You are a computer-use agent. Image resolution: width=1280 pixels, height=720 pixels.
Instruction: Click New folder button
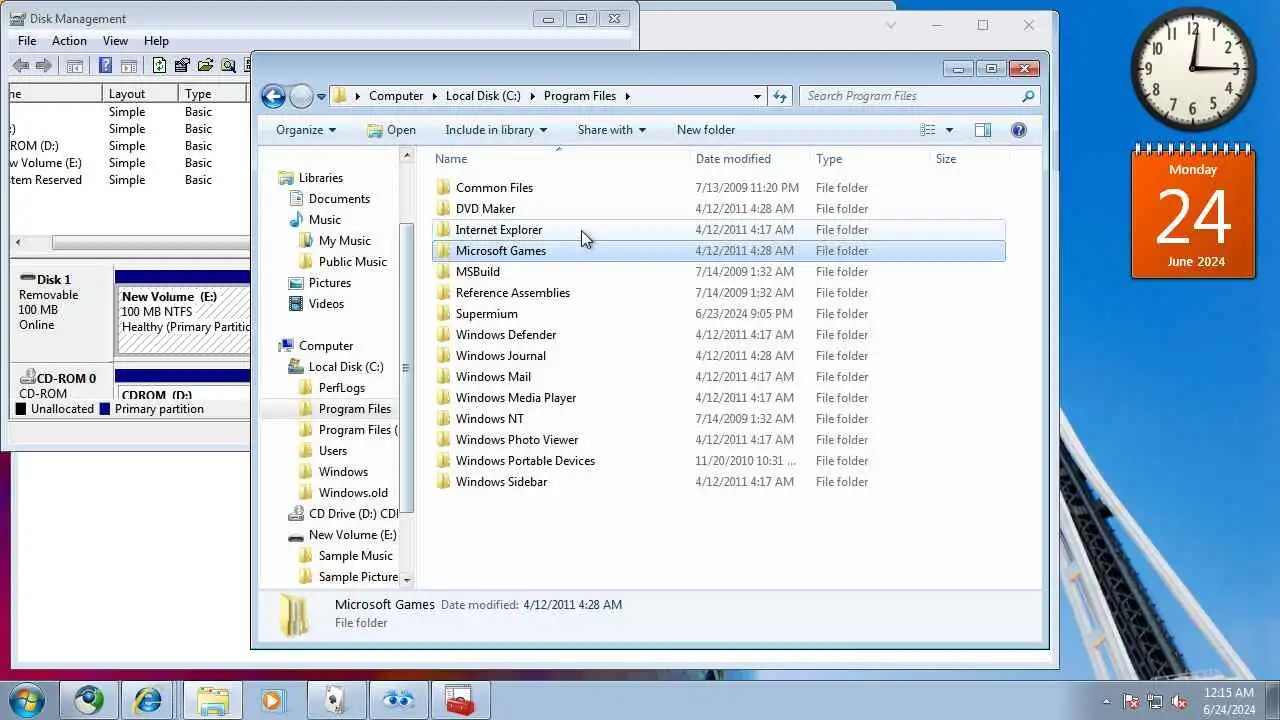706,130
